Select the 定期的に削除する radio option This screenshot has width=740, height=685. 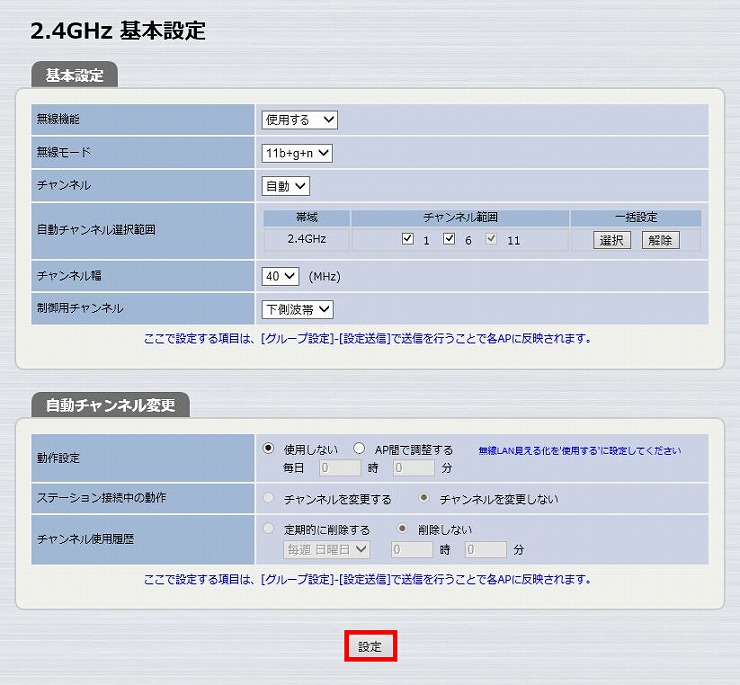[x=268, y=528]
